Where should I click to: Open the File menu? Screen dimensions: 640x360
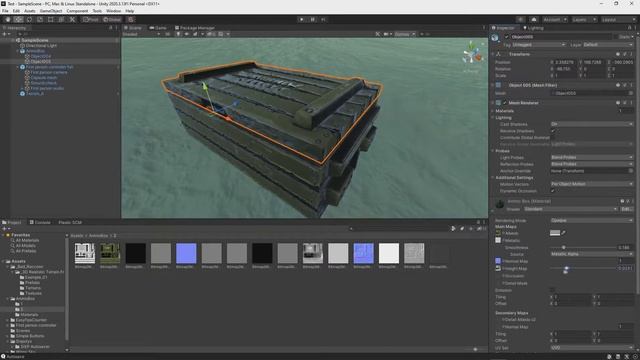pos(5,11)
